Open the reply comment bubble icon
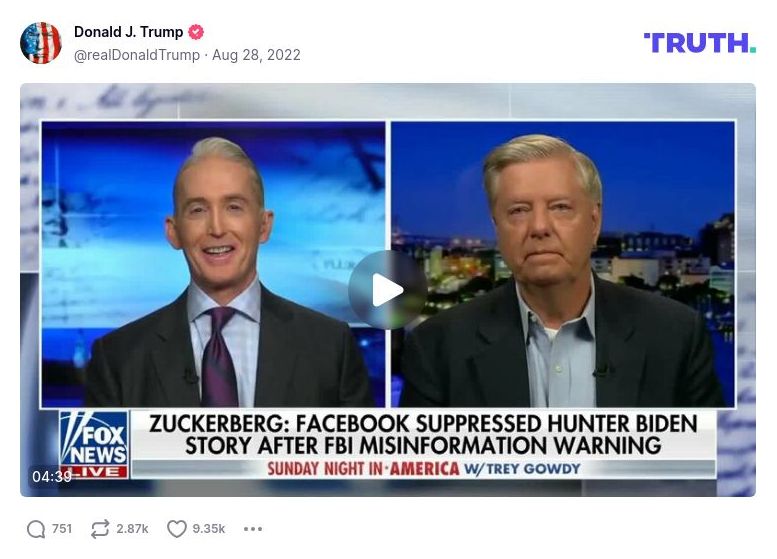Image resolution: width=777 pixels, height=559 pixels. tap(36, 529)
